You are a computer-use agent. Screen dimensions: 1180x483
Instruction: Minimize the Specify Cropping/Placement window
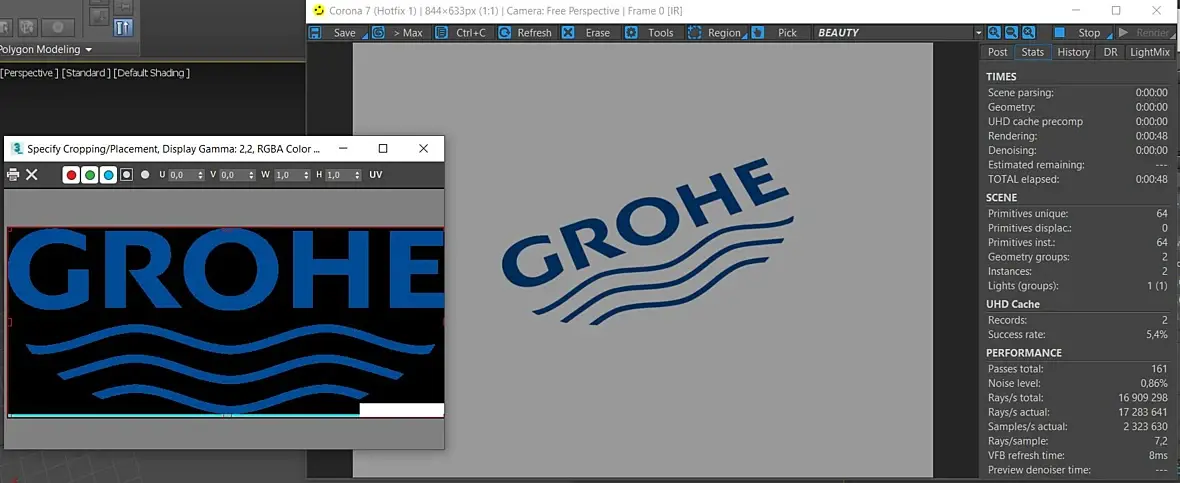(342, 148)
